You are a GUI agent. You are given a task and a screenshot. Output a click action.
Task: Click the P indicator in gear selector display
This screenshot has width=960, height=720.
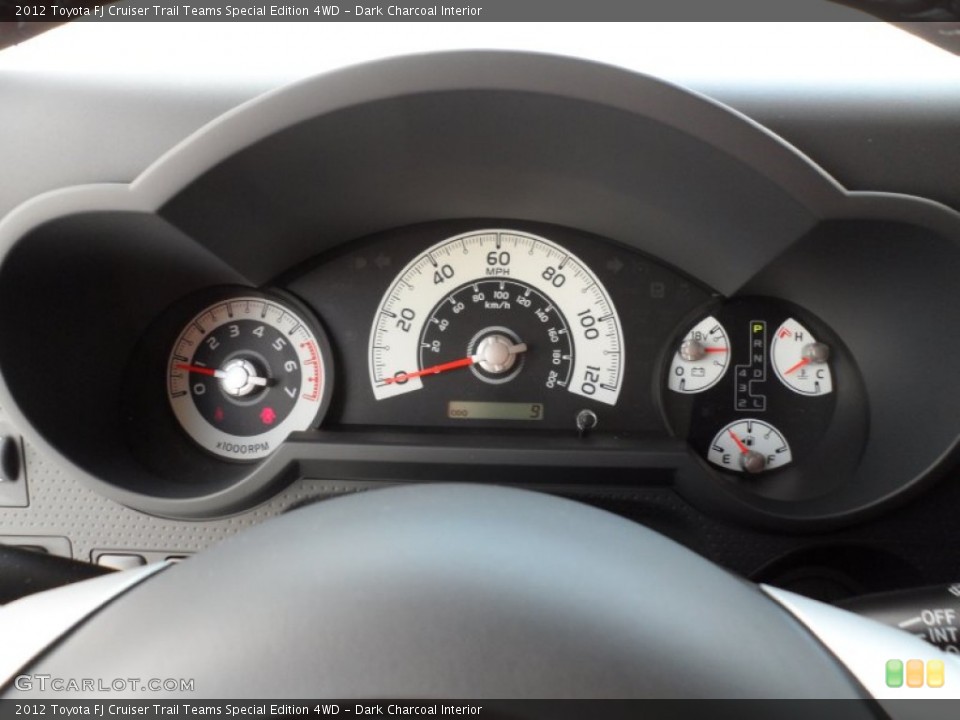757,329
